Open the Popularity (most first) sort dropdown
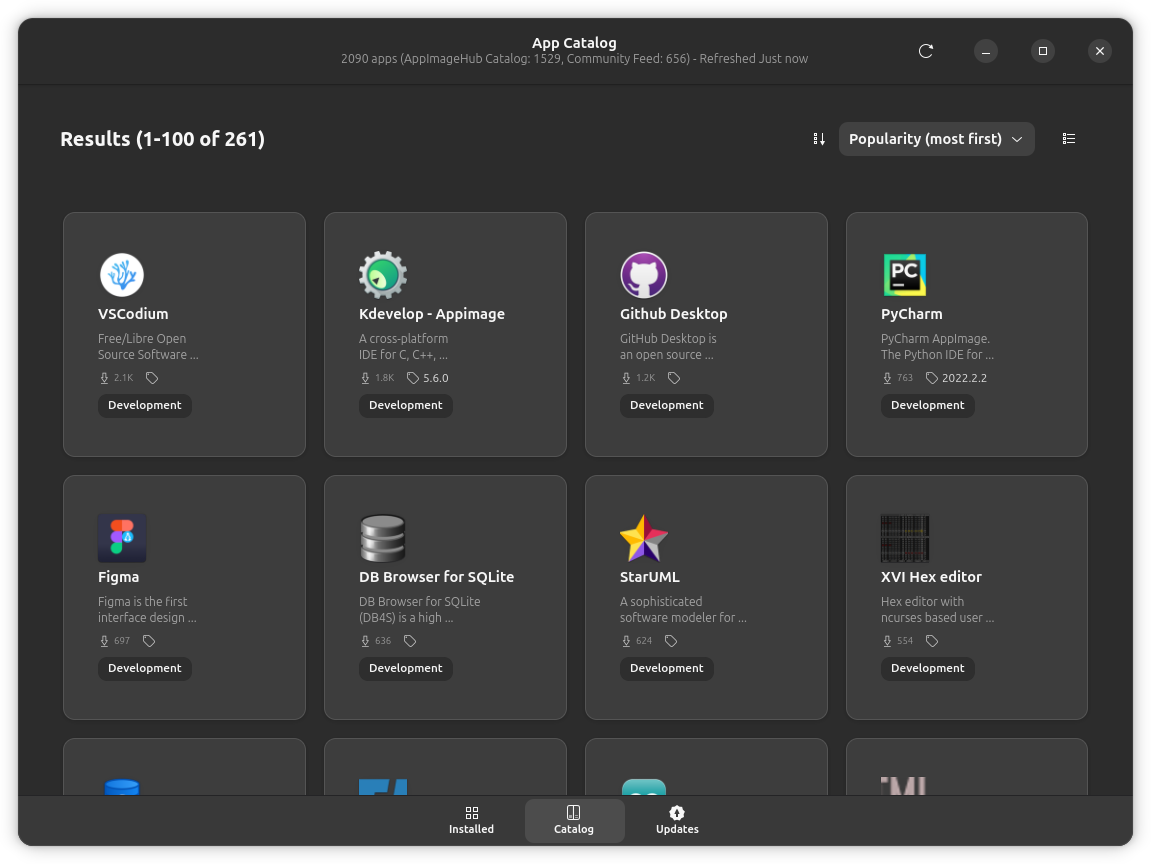Screen dimensions: 1151x864 pyautogui.click(x=936, y=139)
